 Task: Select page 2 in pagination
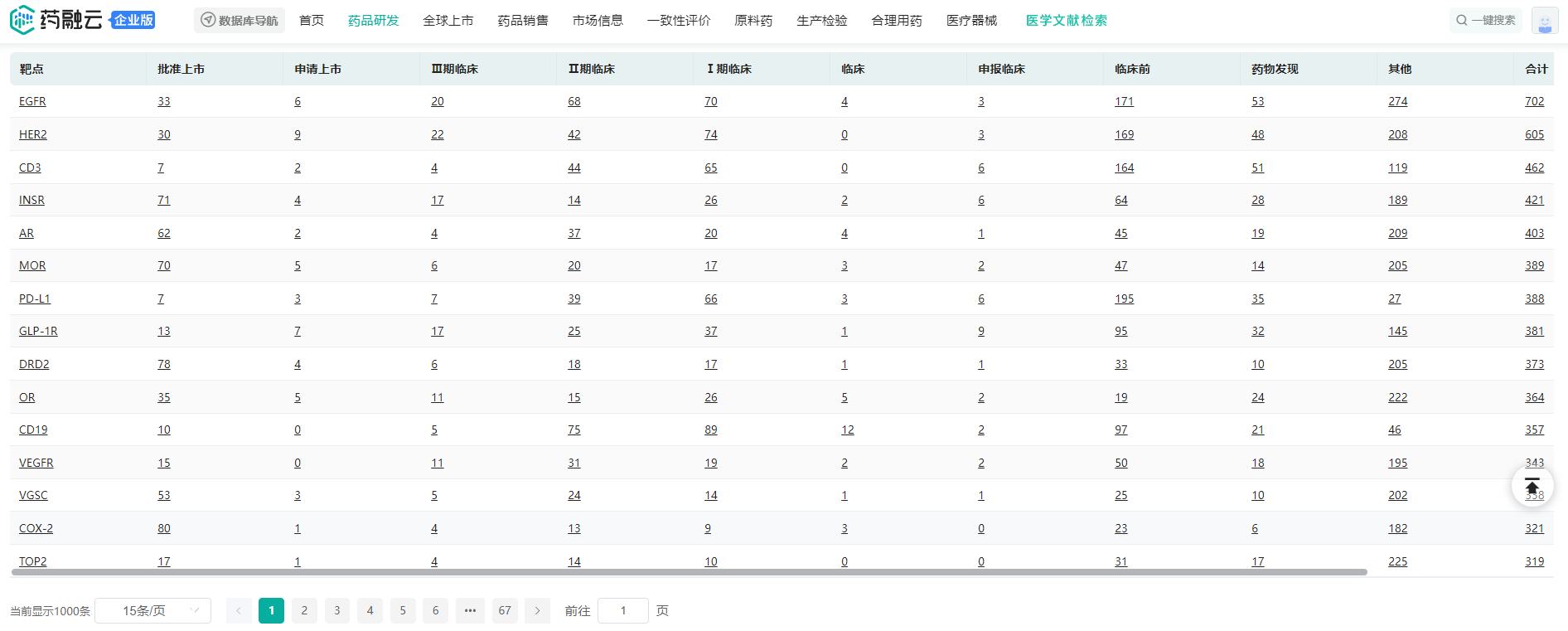pos(304,611)
